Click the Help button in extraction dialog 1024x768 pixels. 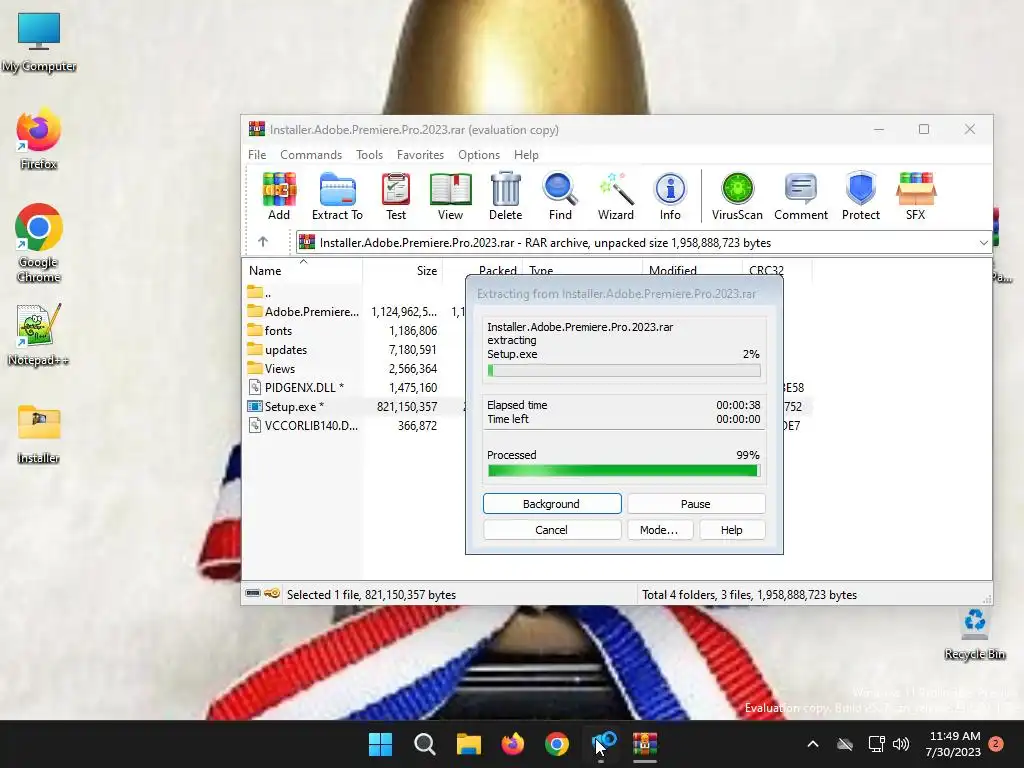tap(731, 530)
